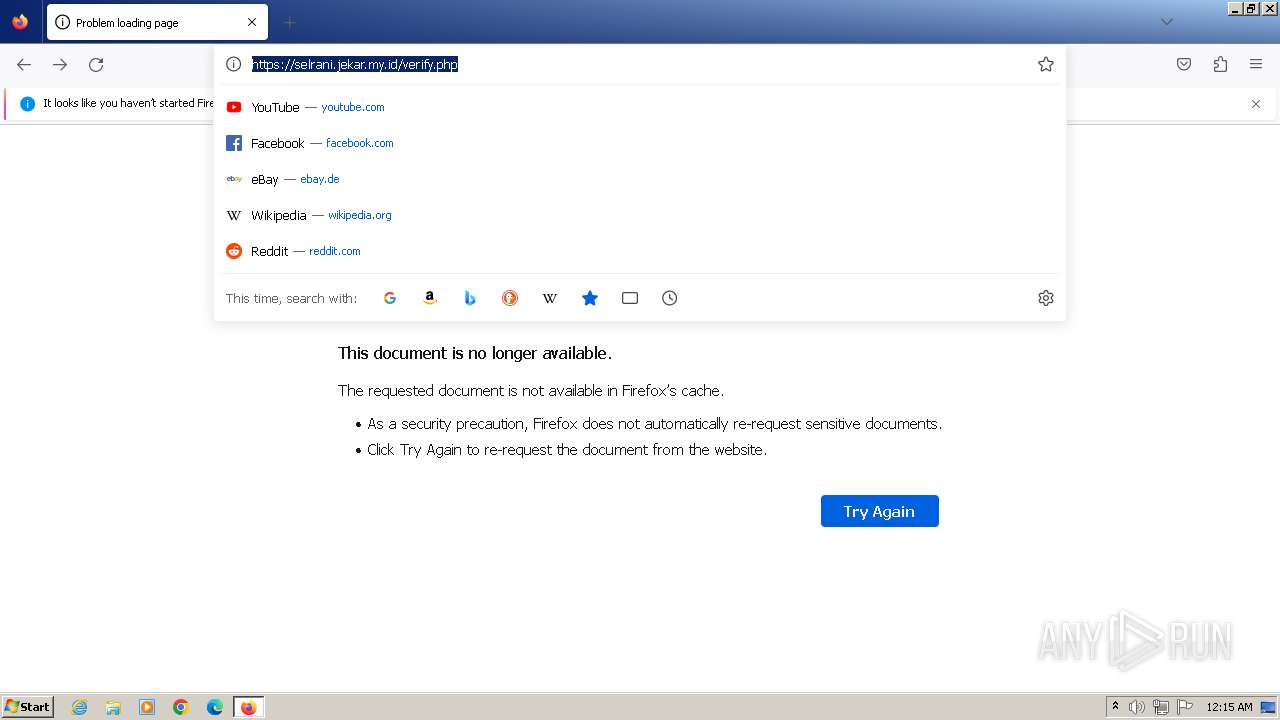
Task: Bookmark this page with the star icon
Action: 1046,64
